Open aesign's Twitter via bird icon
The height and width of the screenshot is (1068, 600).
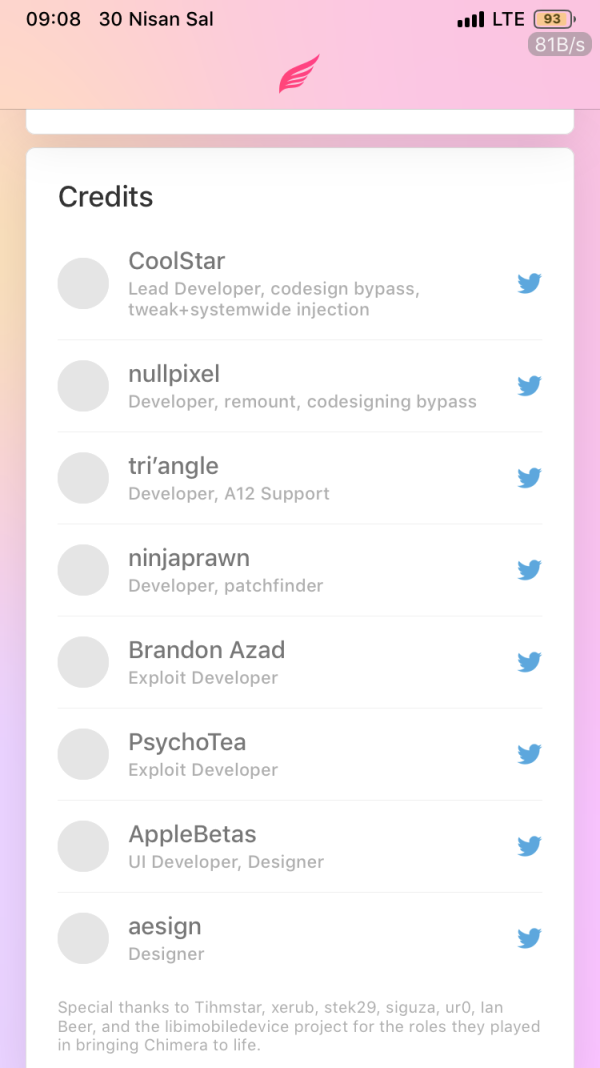click(529, 938)
